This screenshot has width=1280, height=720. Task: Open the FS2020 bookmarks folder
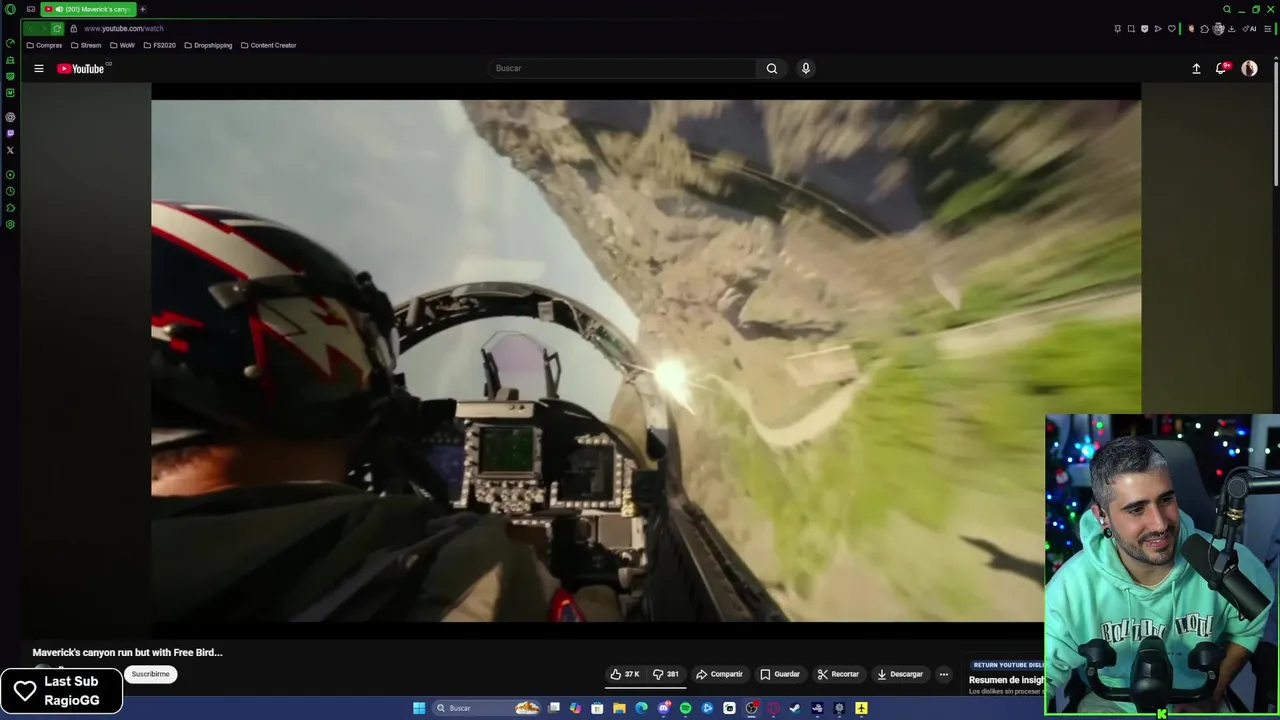pyautogui.click(x=159, y=45)
